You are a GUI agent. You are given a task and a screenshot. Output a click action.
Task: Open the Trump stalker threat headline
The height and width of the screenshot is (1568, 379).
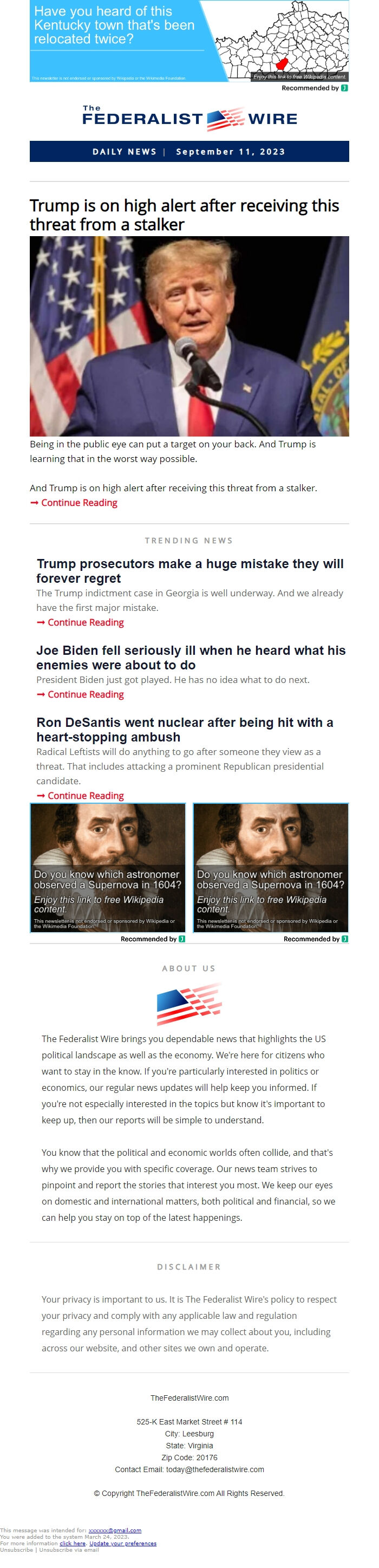click(184, 215)
